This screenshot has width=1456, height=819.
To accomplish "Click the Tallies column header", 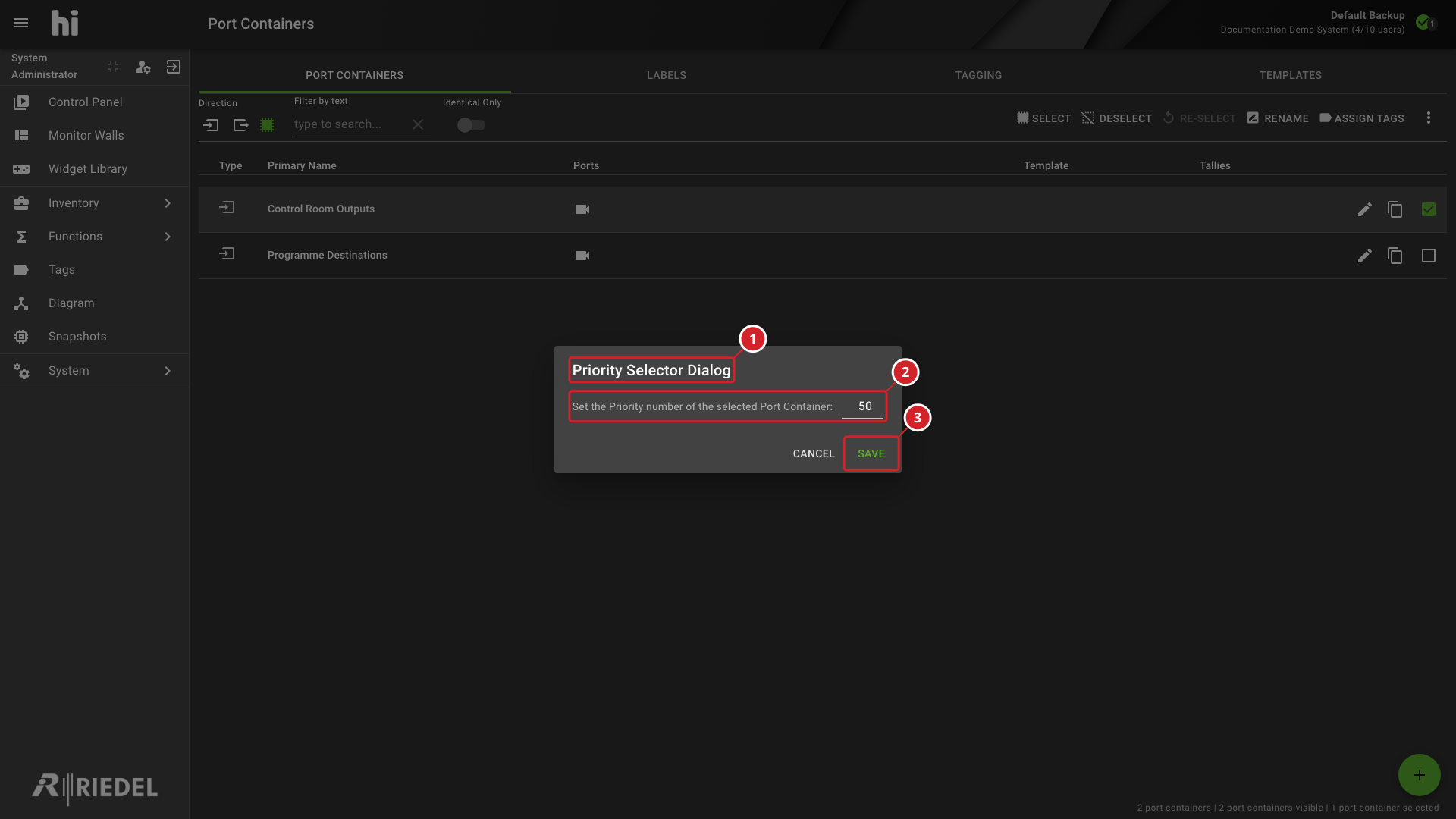I will click(1215, 165).
